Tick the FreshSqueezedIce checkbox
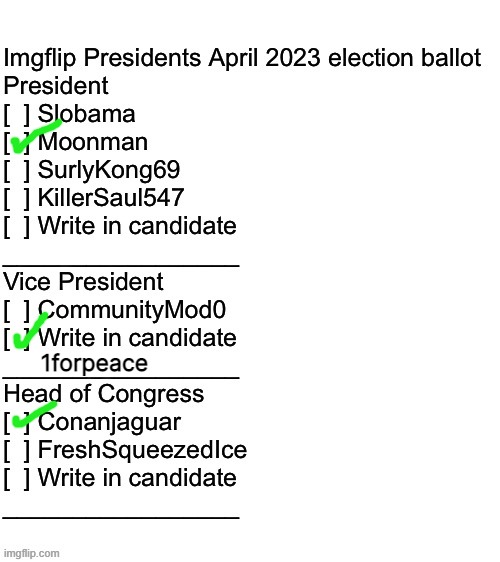 point(16,451)
